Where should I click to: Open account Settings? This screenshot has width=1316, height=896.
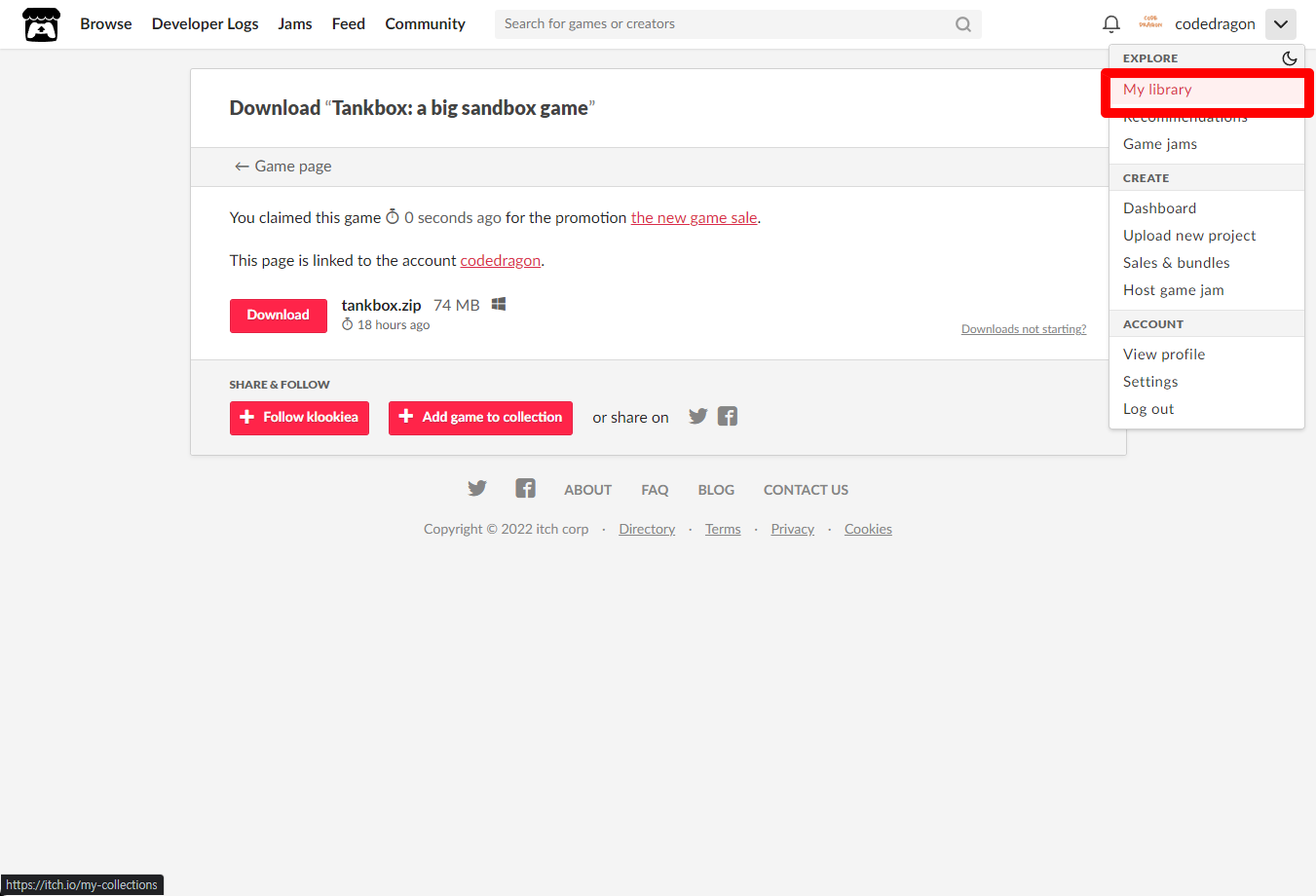[x=1207, y=382]
